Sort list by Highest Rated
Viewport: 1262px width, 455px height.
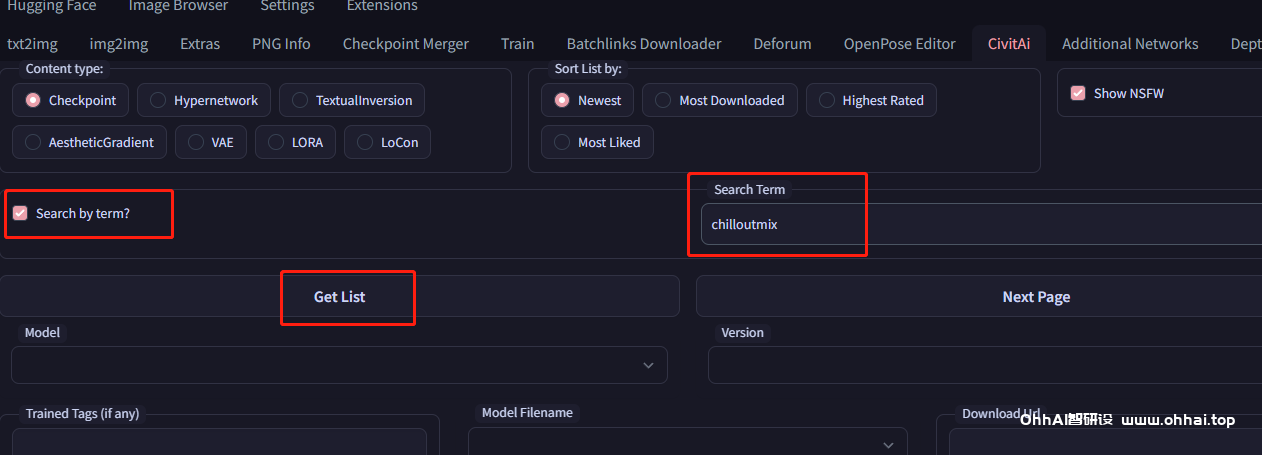coord(871,100)
